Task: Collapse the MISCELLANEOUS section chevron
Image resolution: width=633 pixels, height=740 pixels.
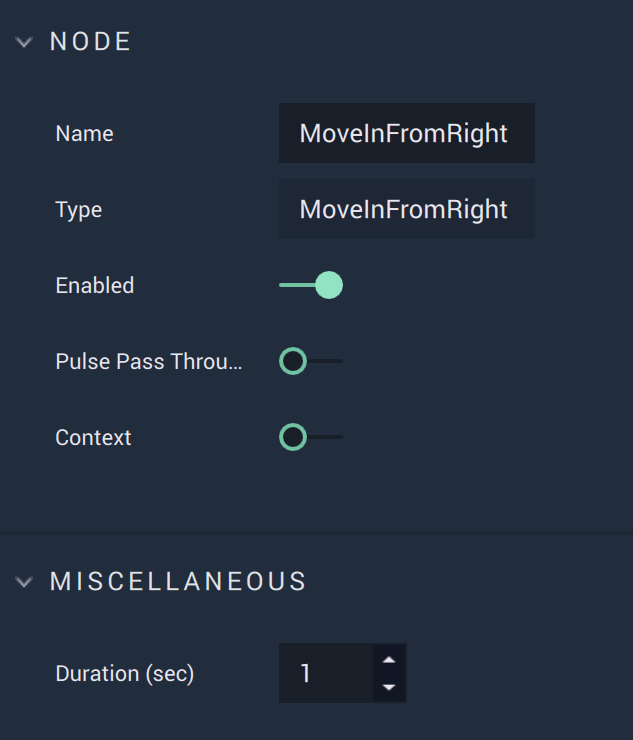Action: tap(24, 581)
